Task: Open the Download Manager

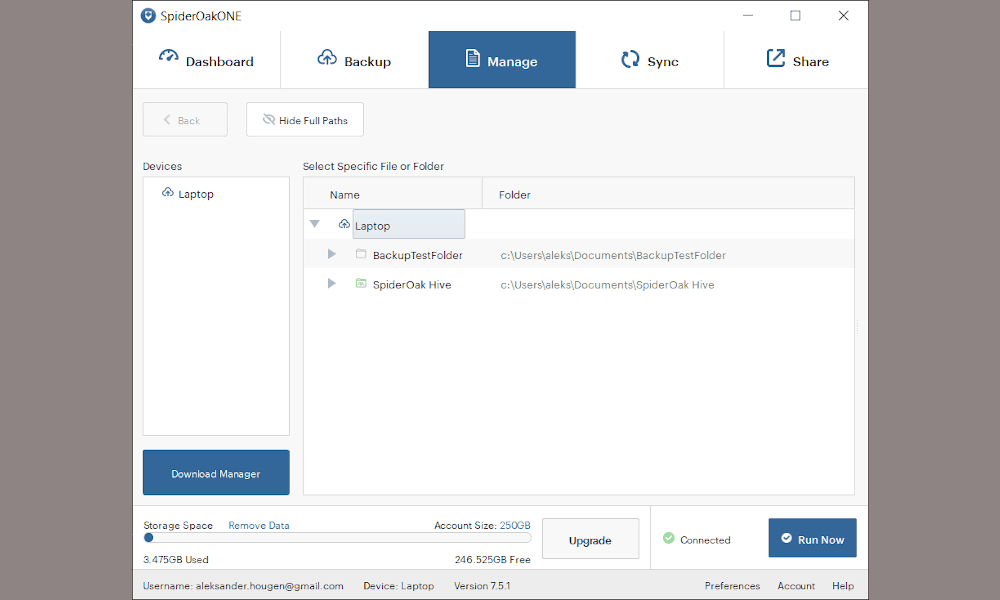Action: click(x=216, y=472)
